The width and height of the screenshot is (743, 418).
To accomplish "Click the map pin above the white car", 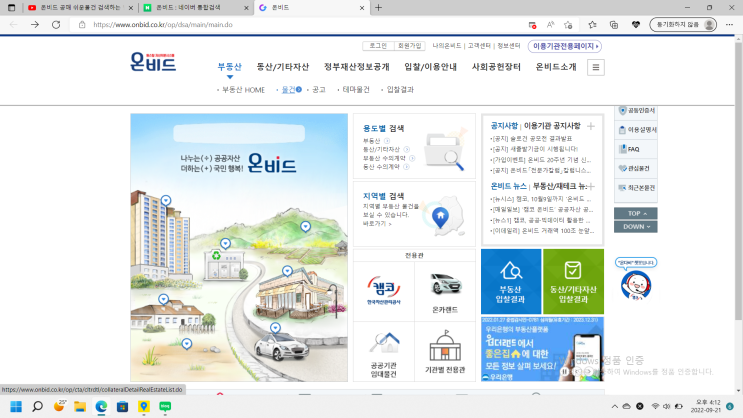I will (275, 328).
